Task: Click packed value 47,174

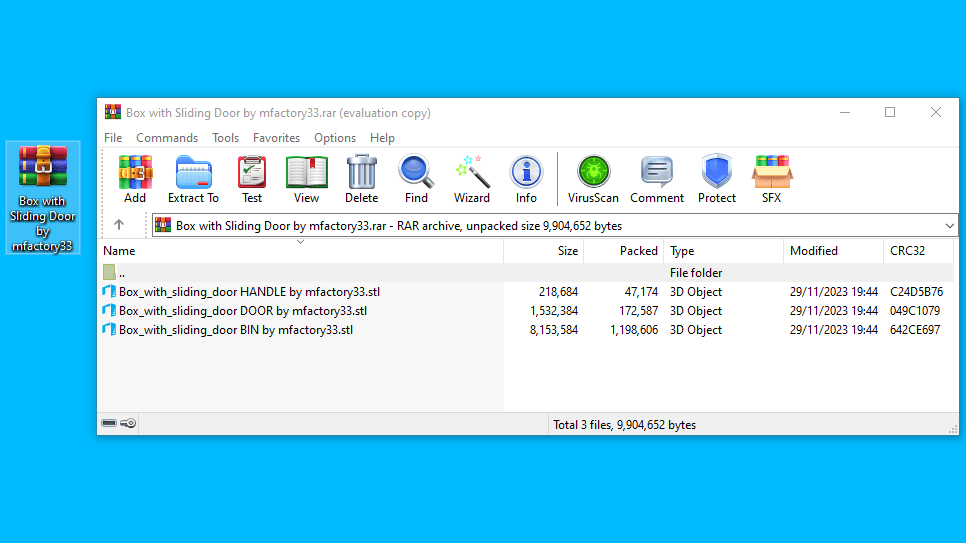Action: 641,292
